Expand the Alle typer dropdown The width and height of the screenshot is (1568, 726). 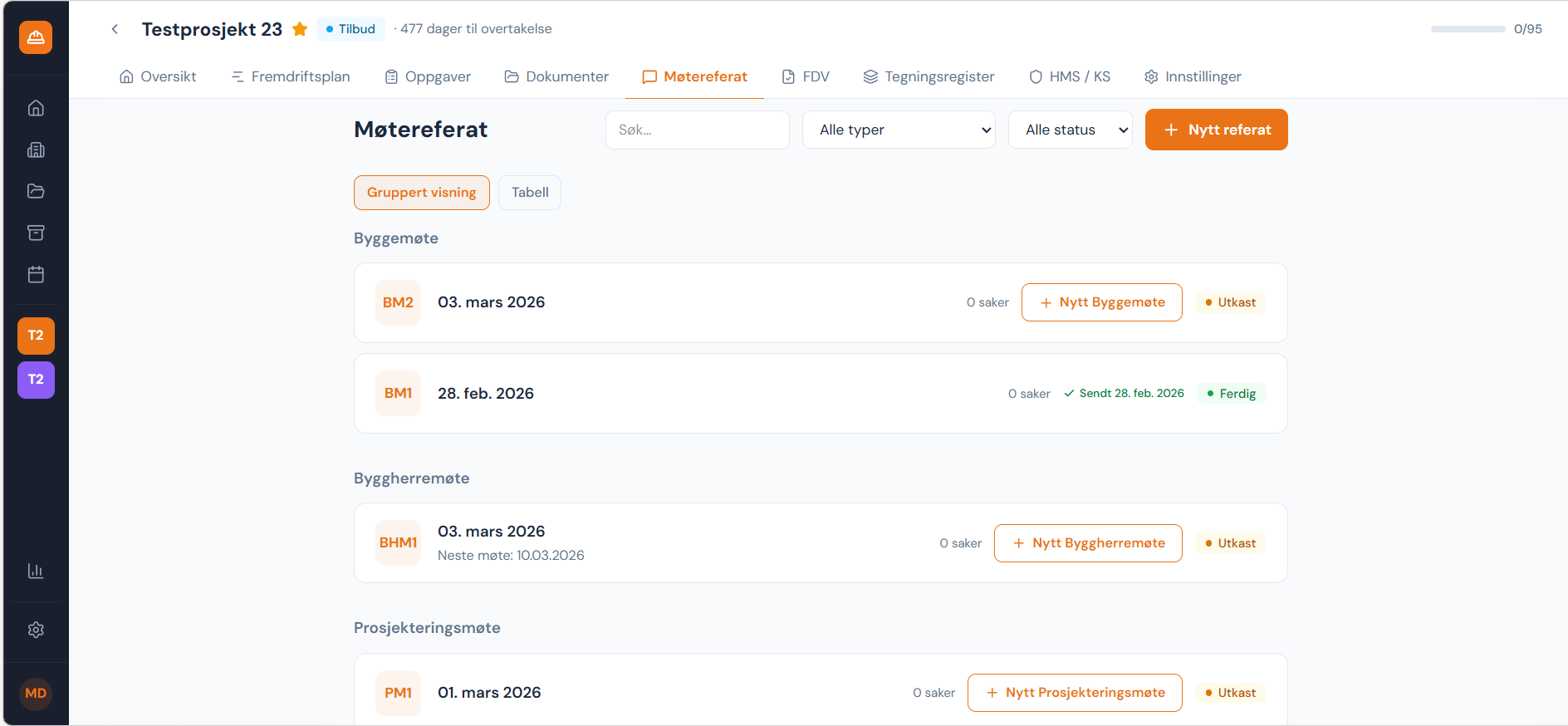(x=898, y=130)
